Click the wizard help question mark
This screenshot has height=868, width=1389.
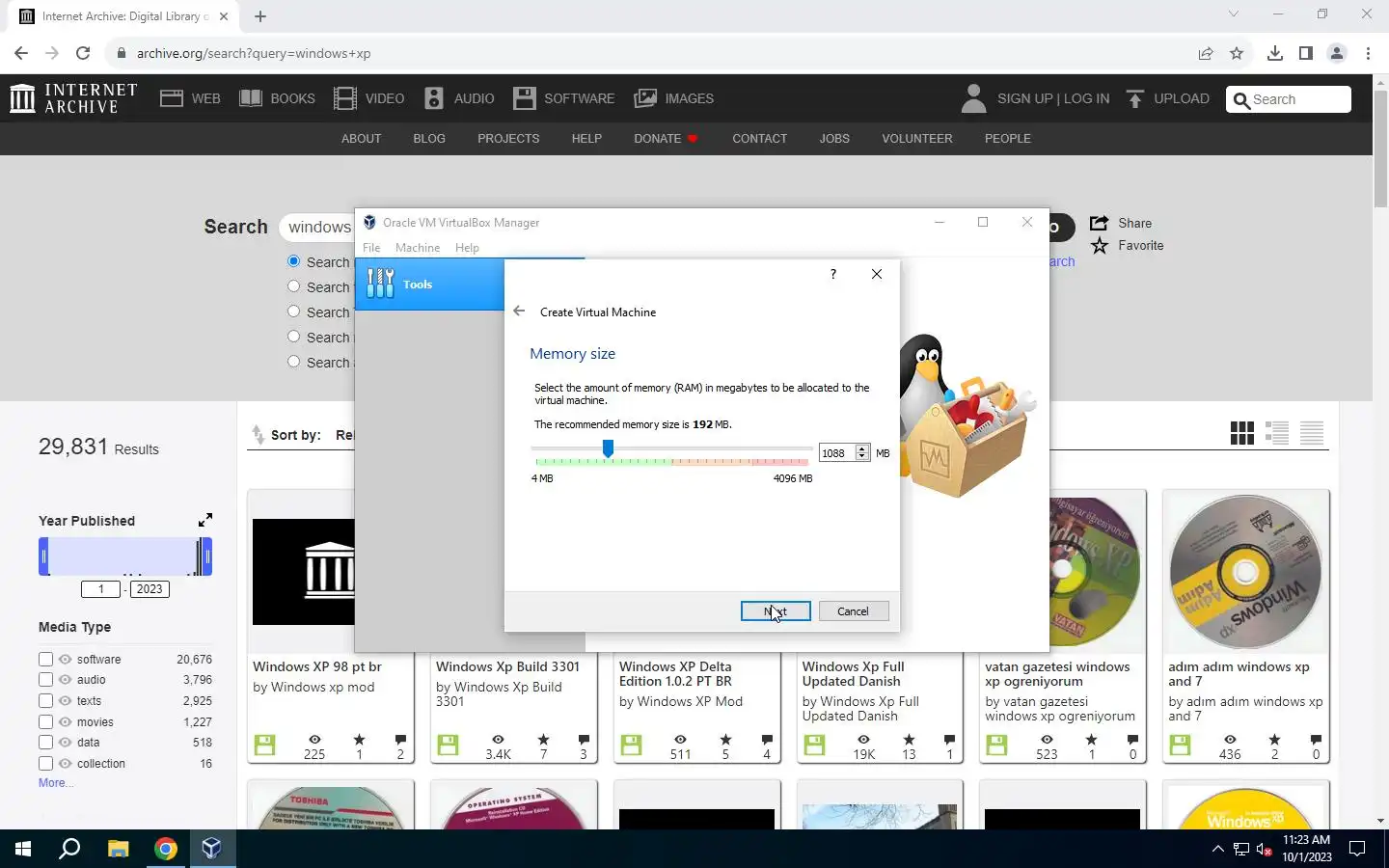point(833,274)
